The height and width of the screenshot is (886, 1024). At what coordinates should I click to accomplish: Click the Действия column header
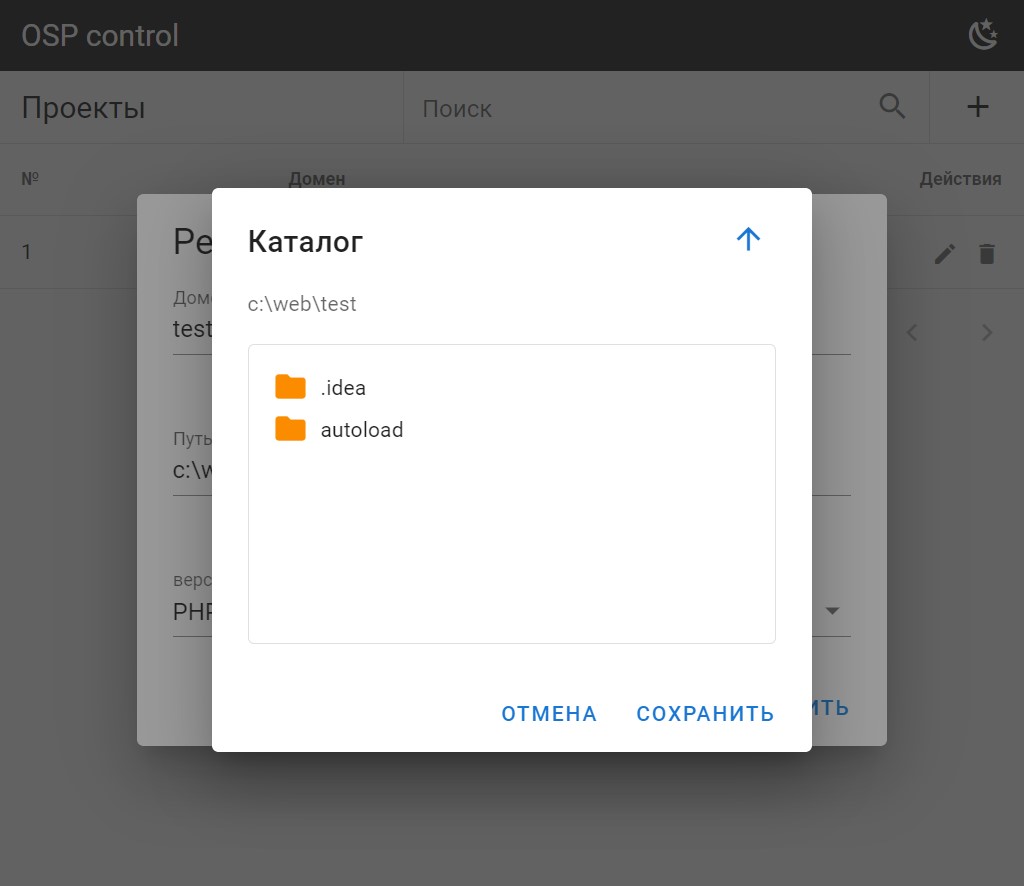click(960, 179)
